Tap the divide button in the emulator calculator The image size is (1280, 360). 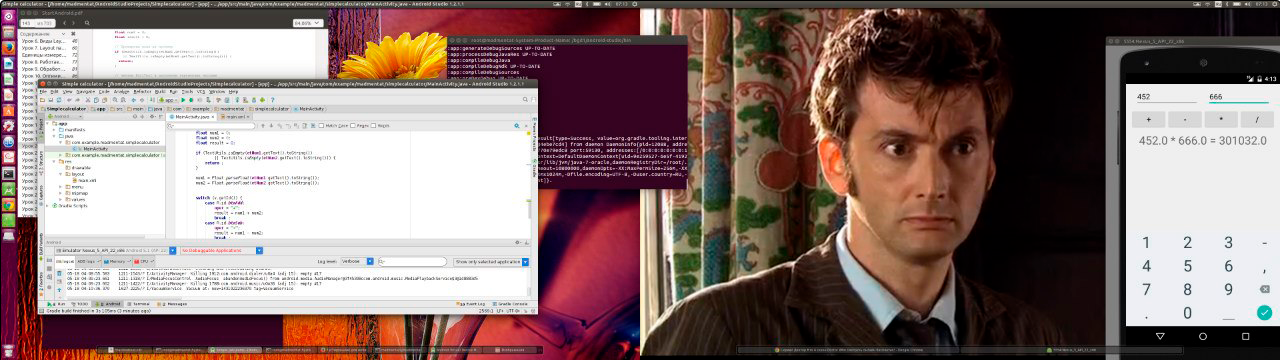click(x=1257, y=119)
